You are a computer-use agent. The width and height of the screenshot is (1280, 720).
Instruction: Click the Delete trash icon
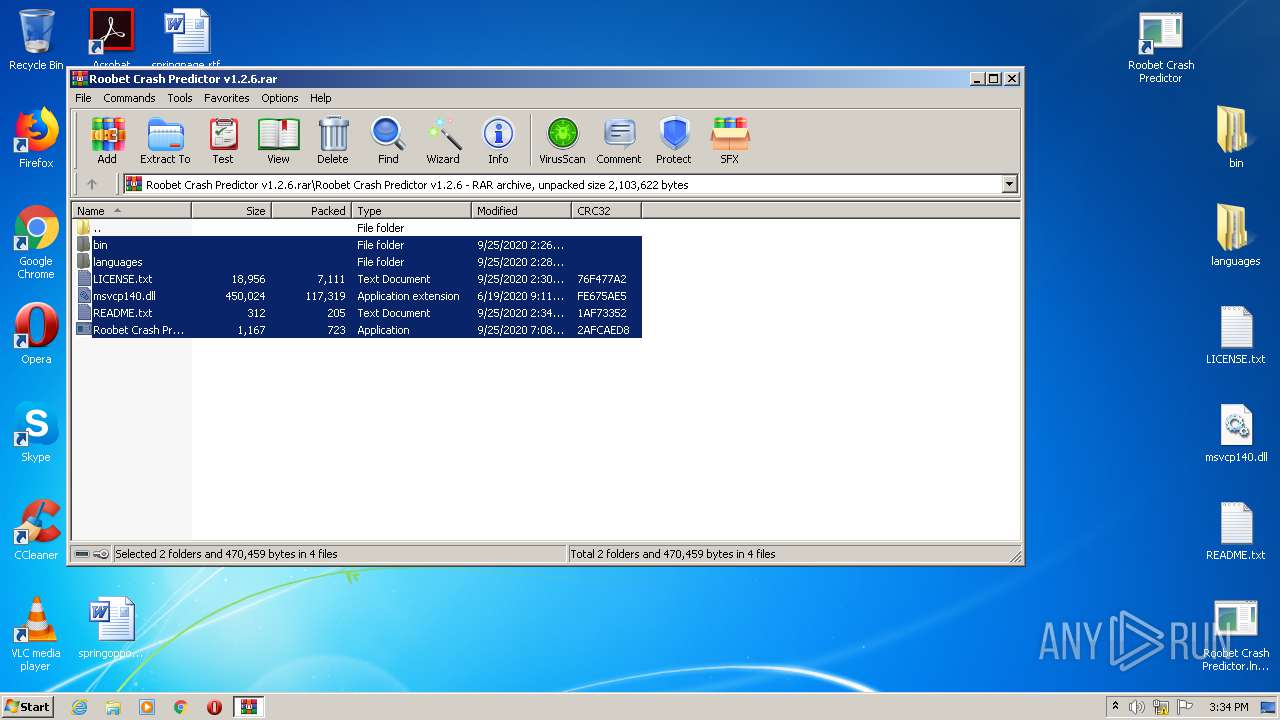[x=333, y=140]
